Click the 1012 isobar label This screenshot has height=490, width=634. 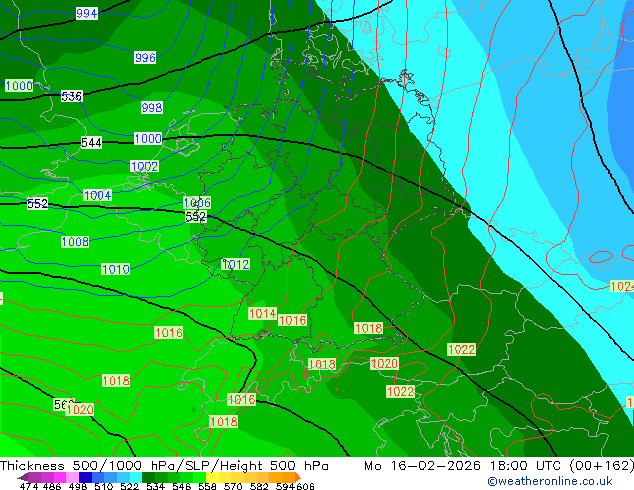(x=236, y=264)
